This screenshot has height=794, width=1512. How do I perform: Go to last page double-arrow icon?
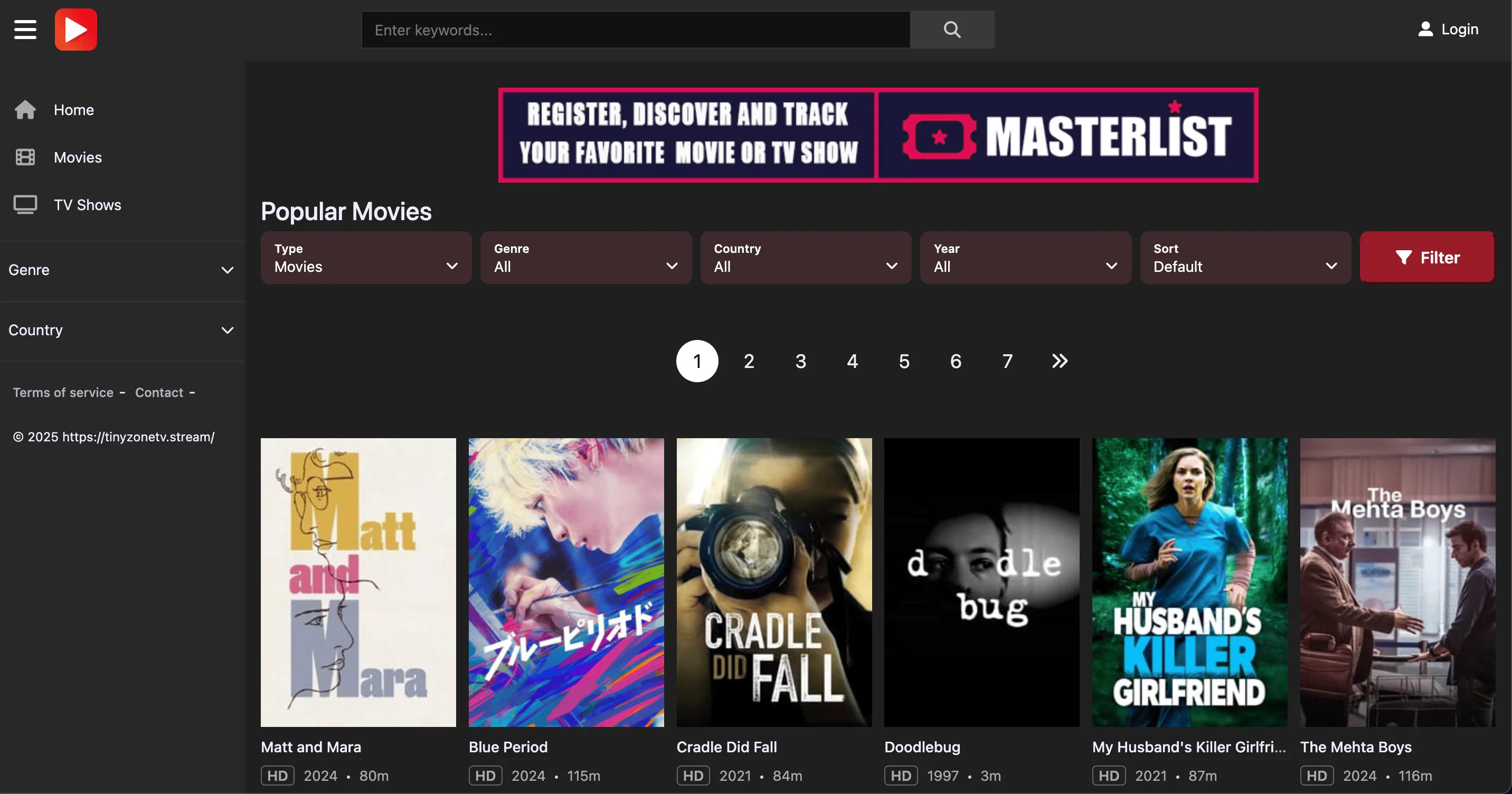[x=1060, y=361]
